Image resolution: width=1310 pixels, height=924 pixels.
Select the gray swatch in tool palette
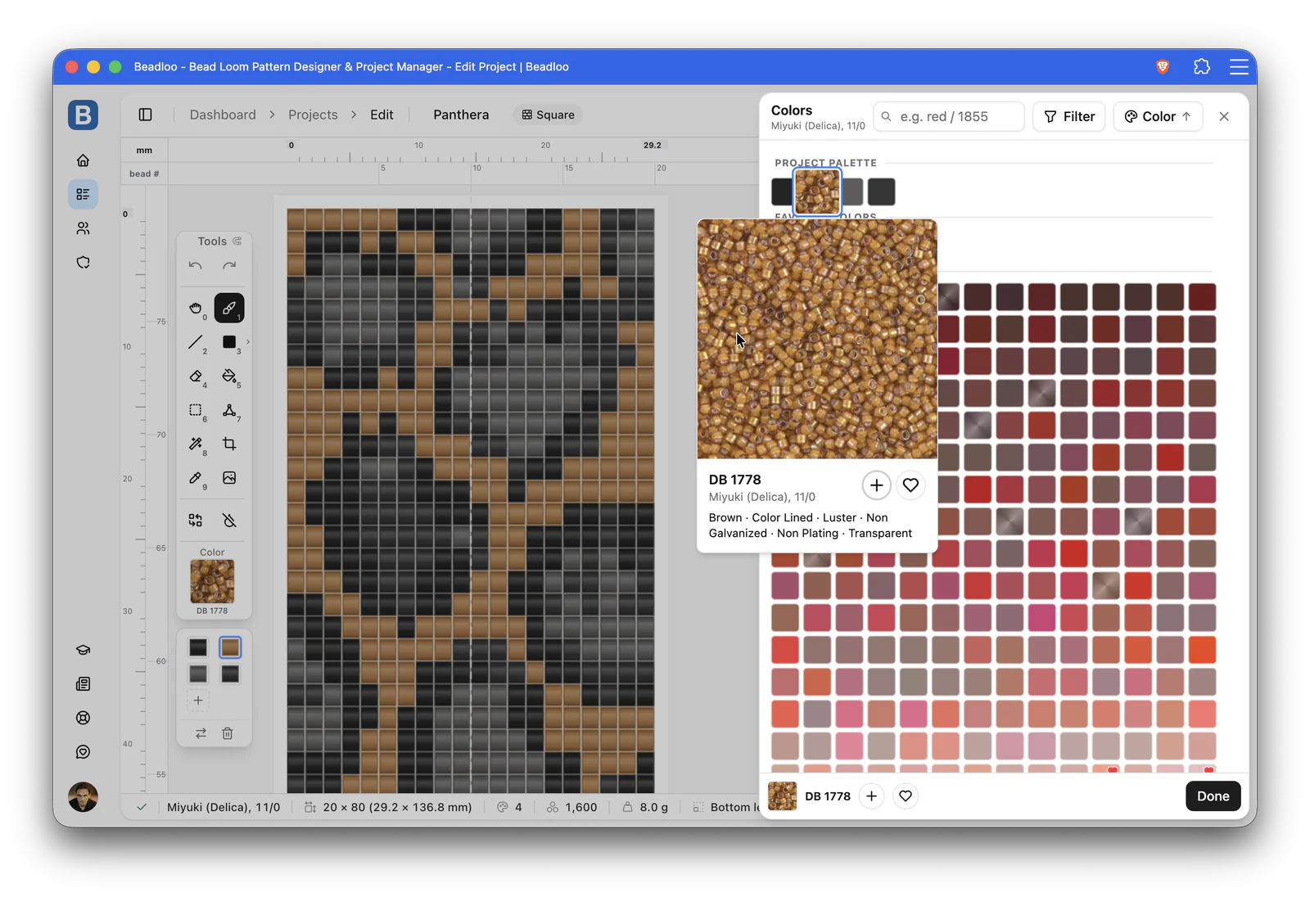click(x=198, y=674)
